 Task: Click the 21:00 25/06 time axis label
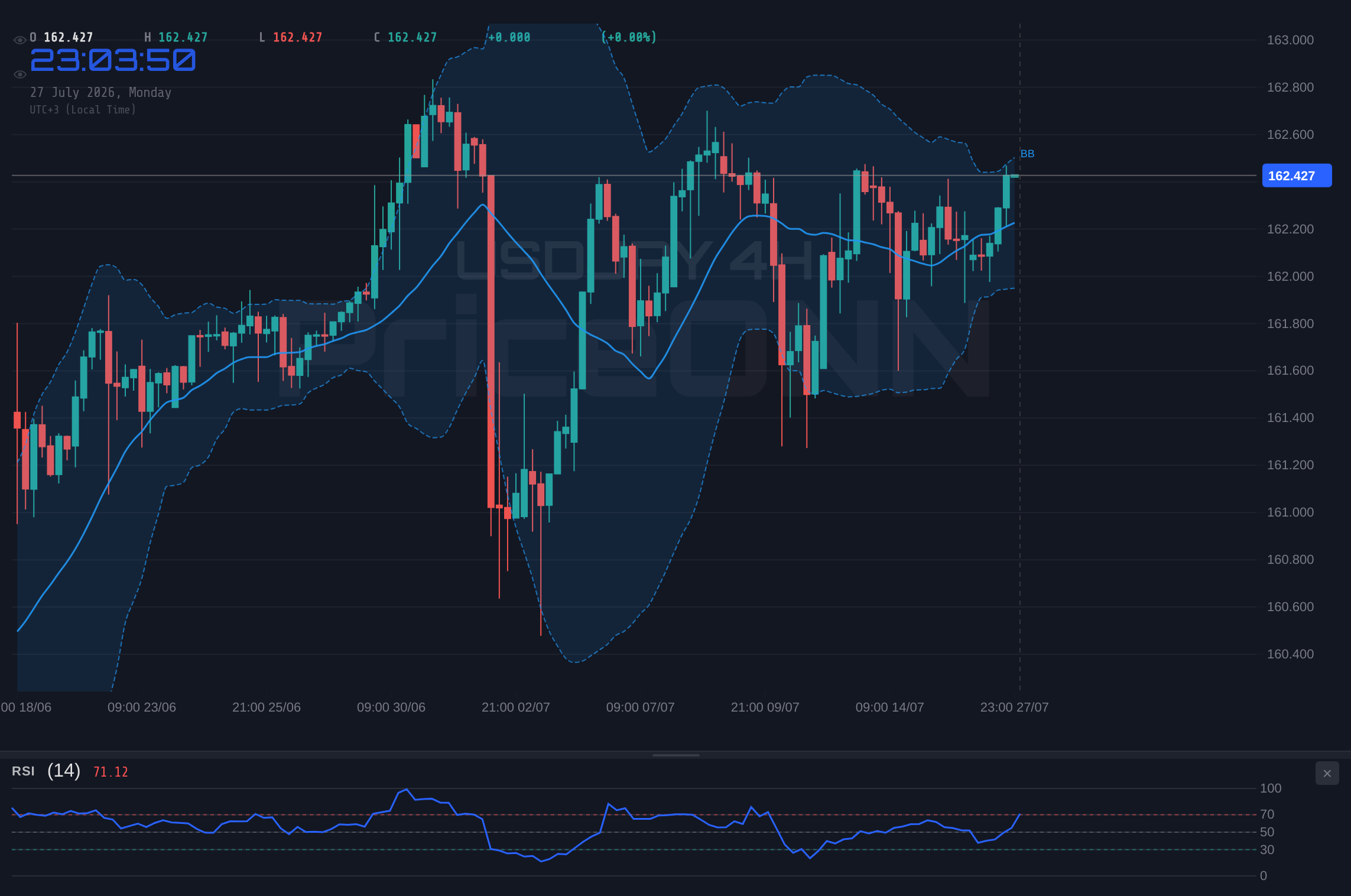point(267,707)
